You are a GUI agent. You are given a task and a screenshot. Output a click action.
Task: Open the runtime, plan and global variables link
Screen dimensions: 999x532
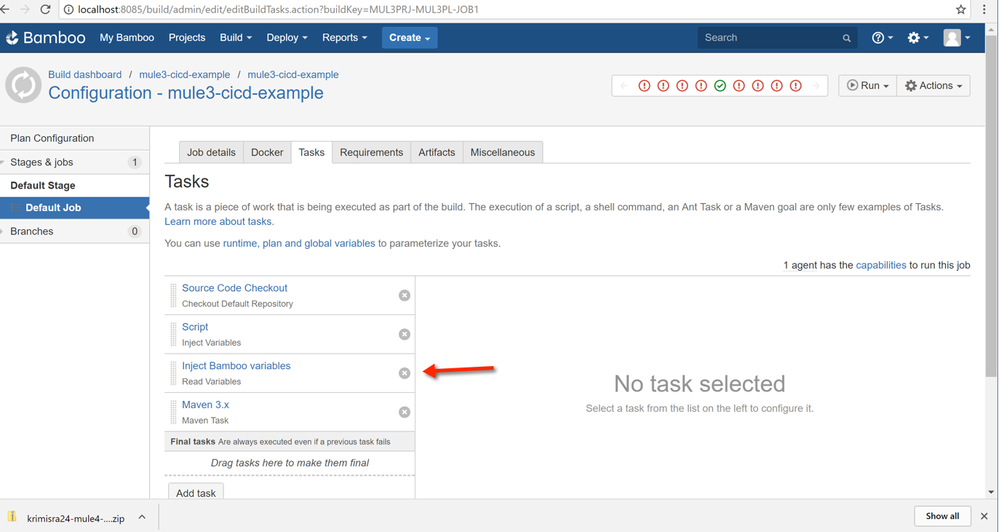(x=299, y=243)
